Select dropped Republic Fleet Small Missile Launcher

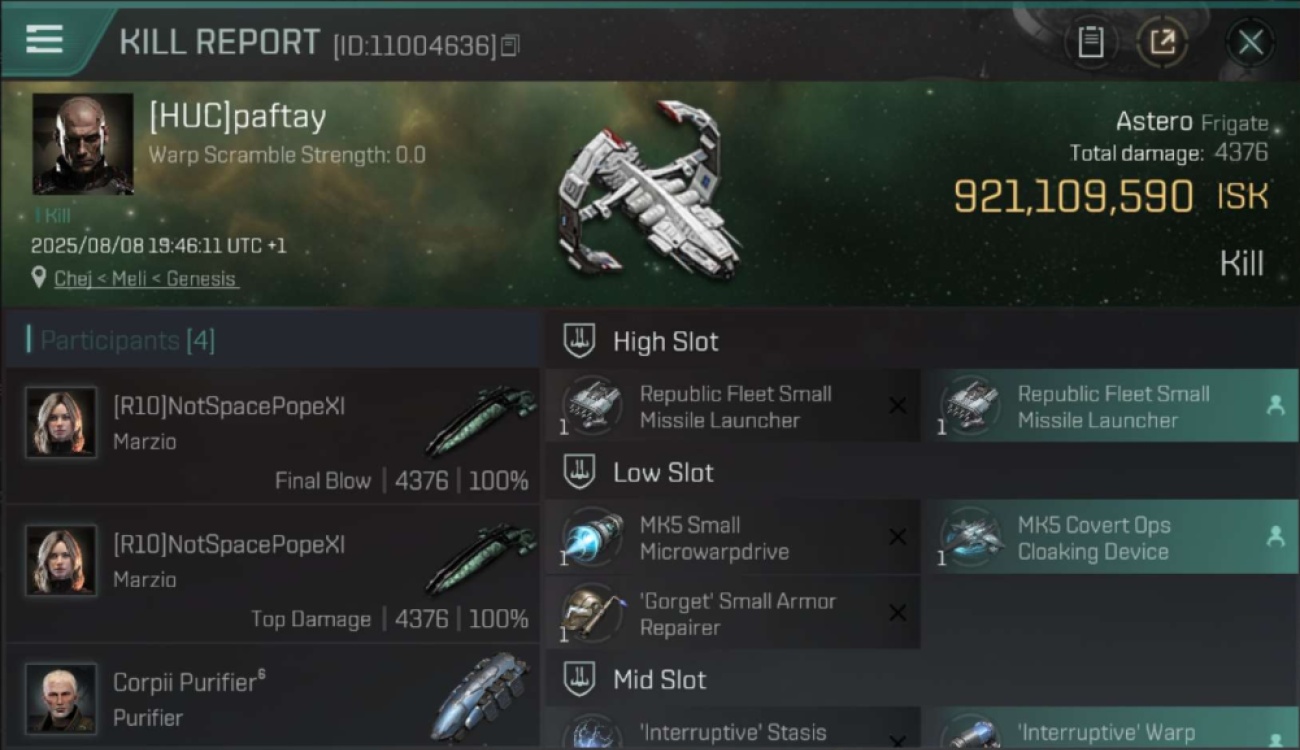[1111, 406]
